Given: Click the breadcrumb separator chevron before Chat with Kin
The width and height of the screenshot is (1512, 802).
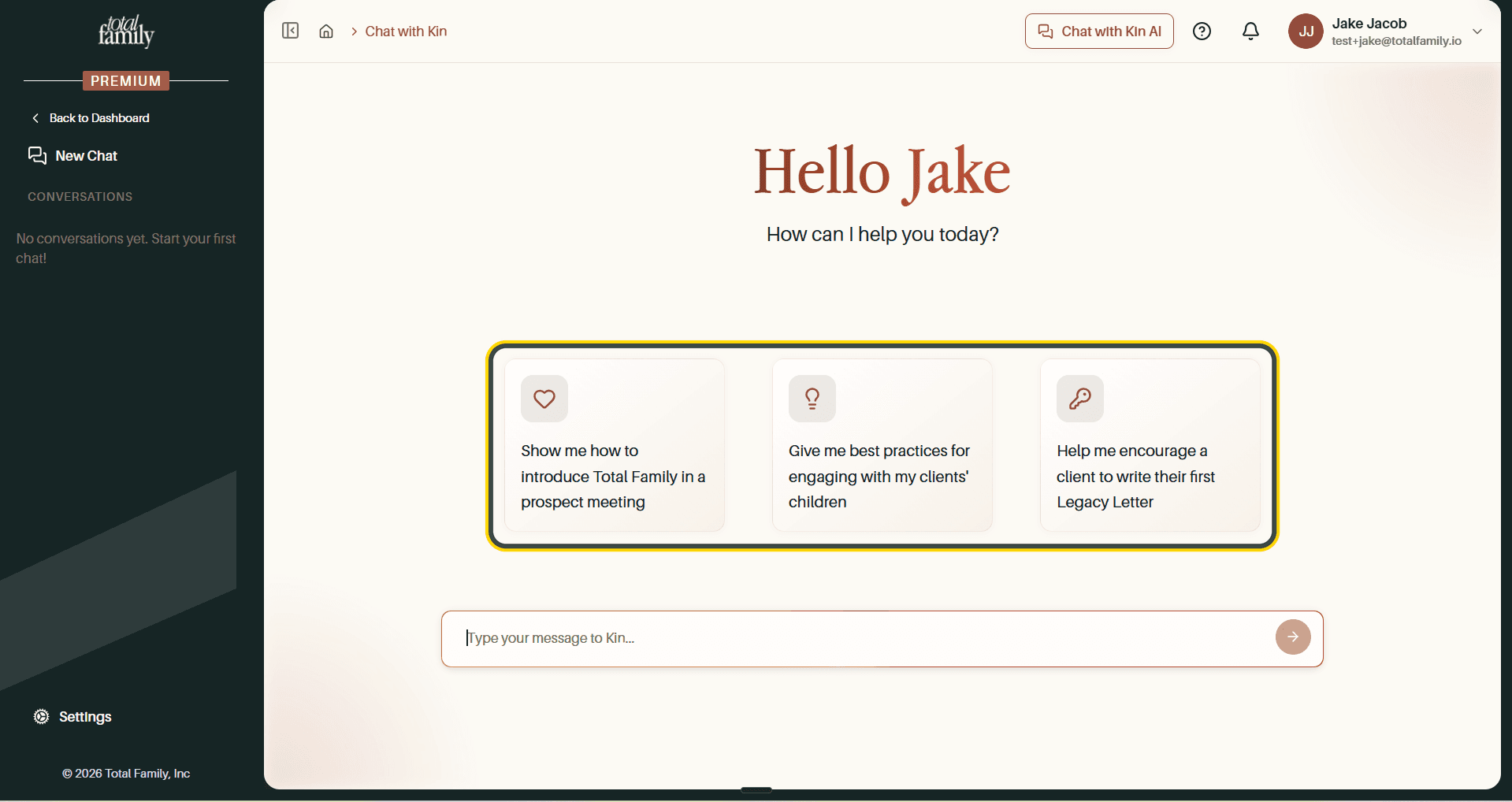Looking at the screenshot, I should click(x=355, y=32).
